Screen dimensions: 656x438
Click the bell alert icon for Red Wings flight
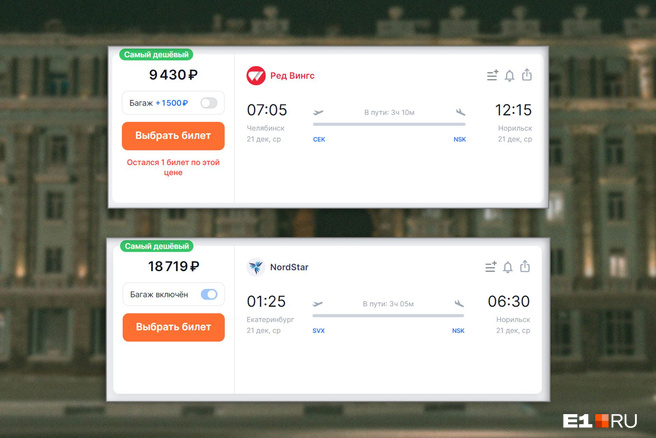[x=509, y=76]
